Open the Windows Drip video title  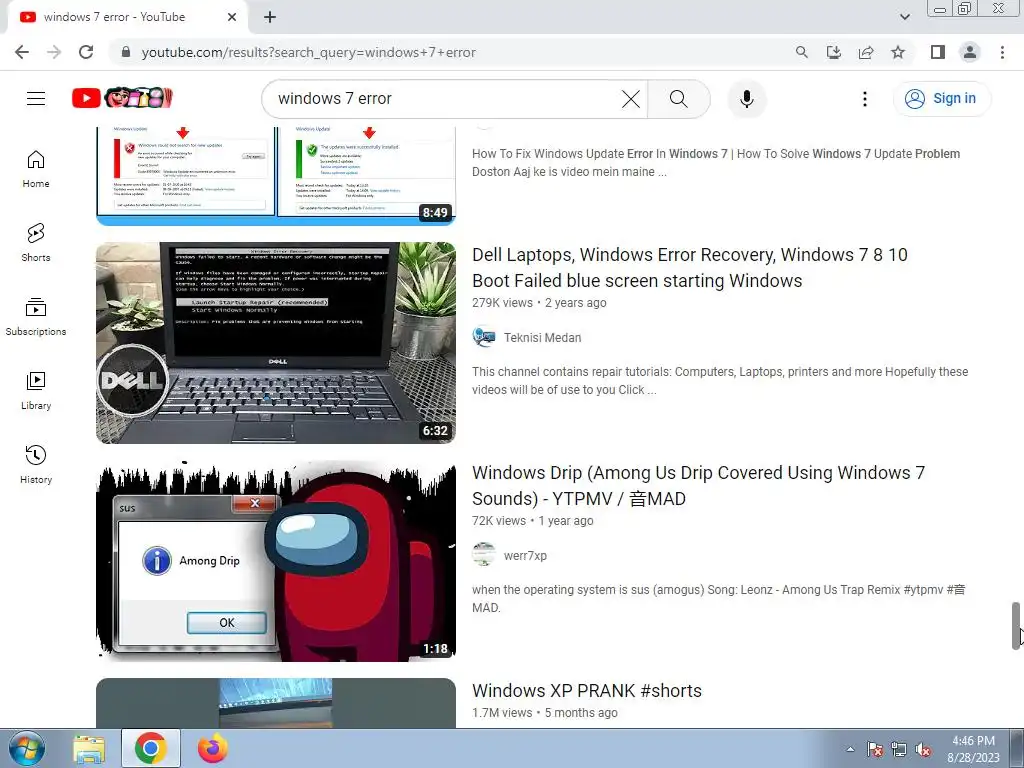698,486
